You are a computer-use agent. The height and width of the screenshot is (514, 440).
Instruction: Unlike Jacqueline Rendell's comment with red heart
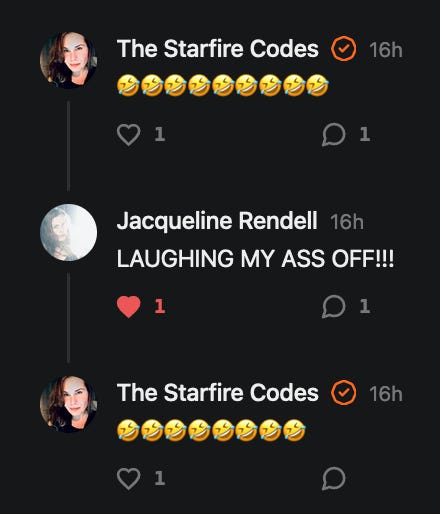(x=129, y=307)
